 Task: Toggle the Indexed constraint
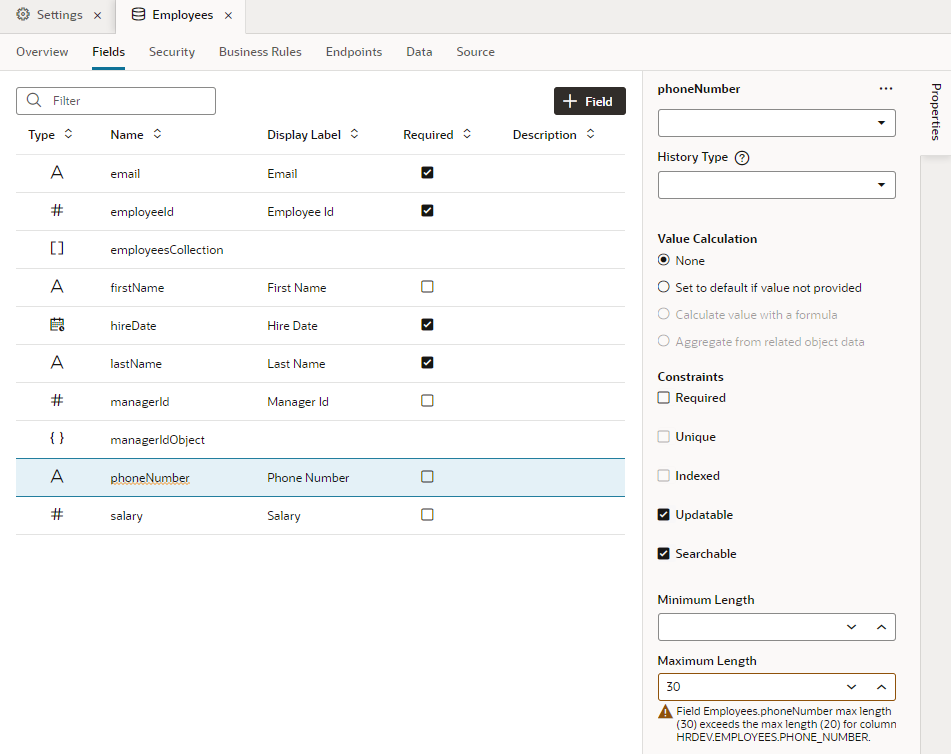tap(664, 476)
